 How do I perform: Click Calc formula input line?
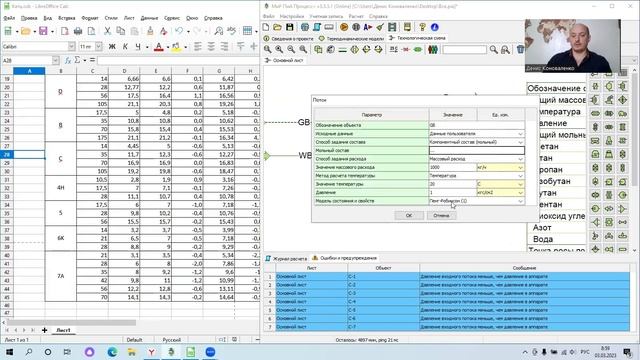coord(178,60)
